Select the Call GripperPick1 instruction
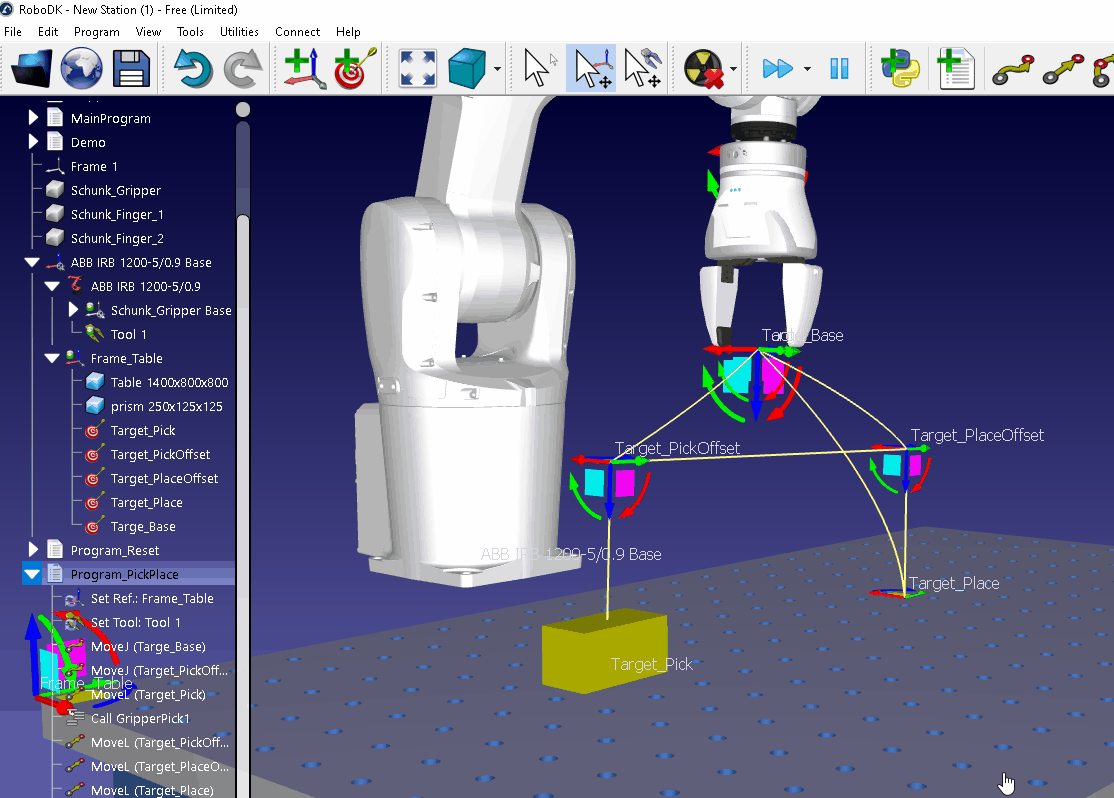The height and width of the screenshot is (798, 1114). point(140,718)
